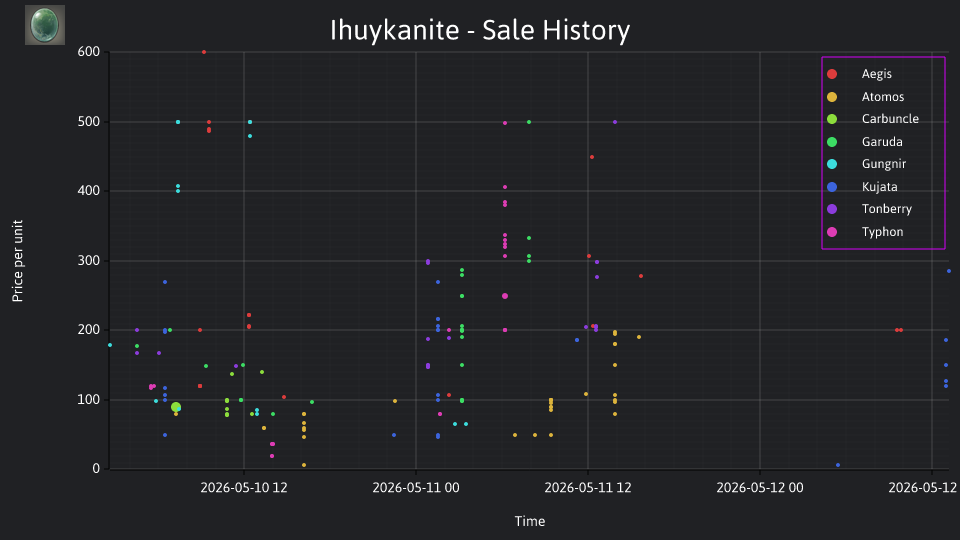Click the 500 value on the price axis

[x=89, y=122]
